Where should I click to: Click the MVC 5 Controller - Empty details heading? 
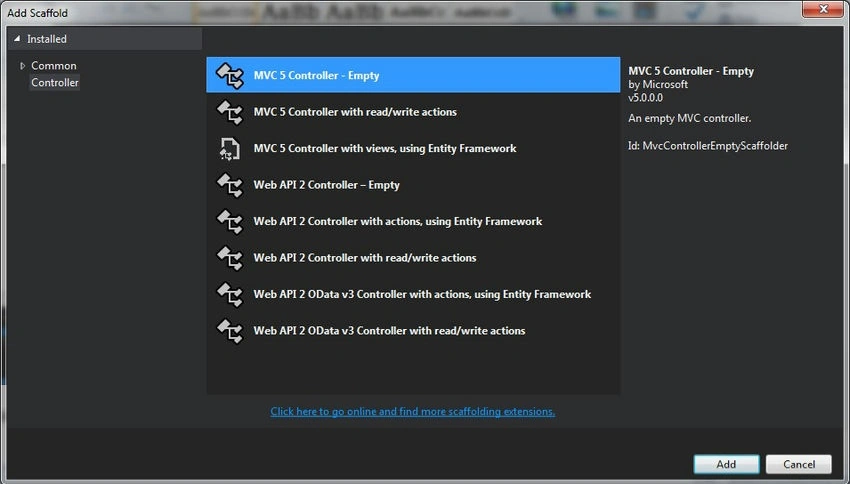coord(691,71)
